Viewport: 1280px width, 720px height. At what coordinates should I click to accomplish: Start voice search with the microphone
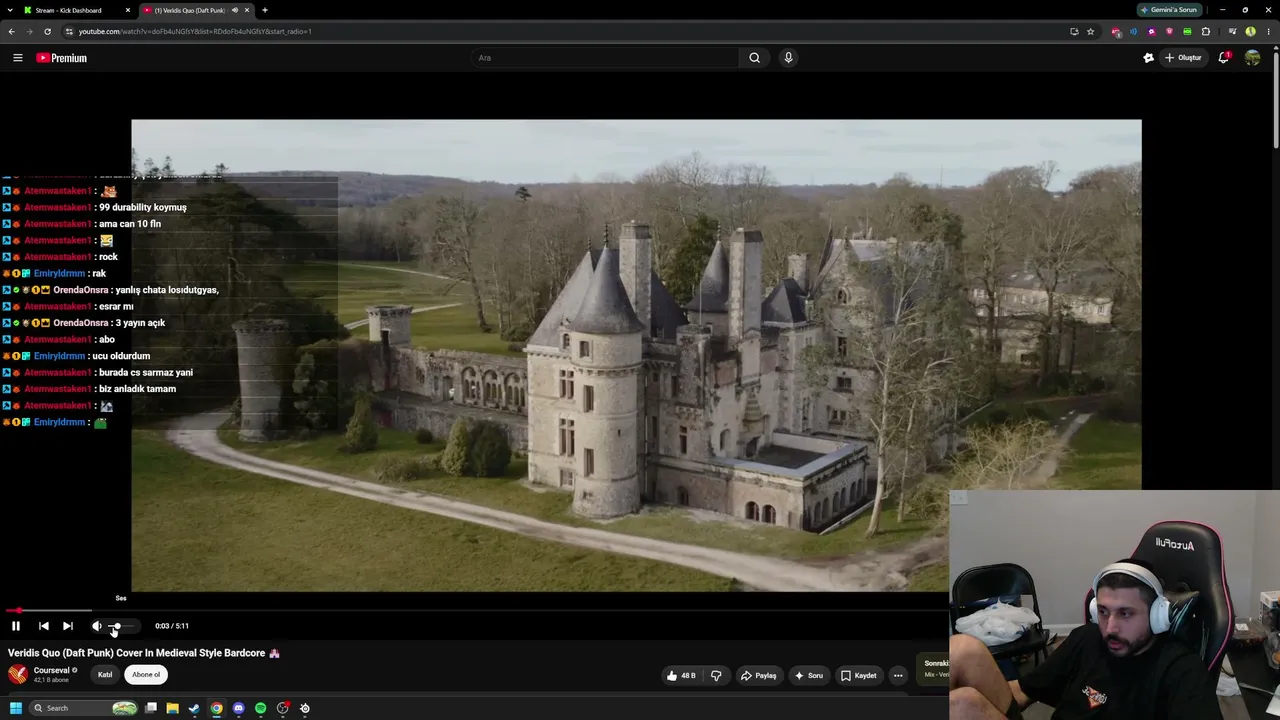pyautogui.click(x=788, y=58)
